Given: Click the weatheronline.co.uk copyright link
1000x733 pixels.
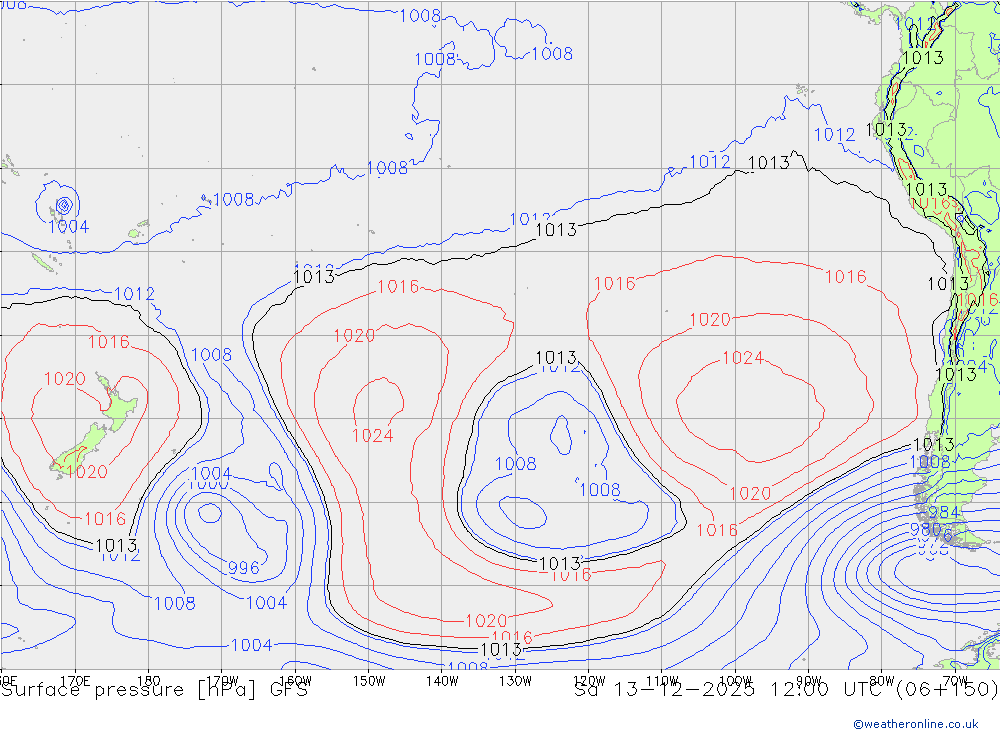Looking at the screenshot, I should click(916, 724).
